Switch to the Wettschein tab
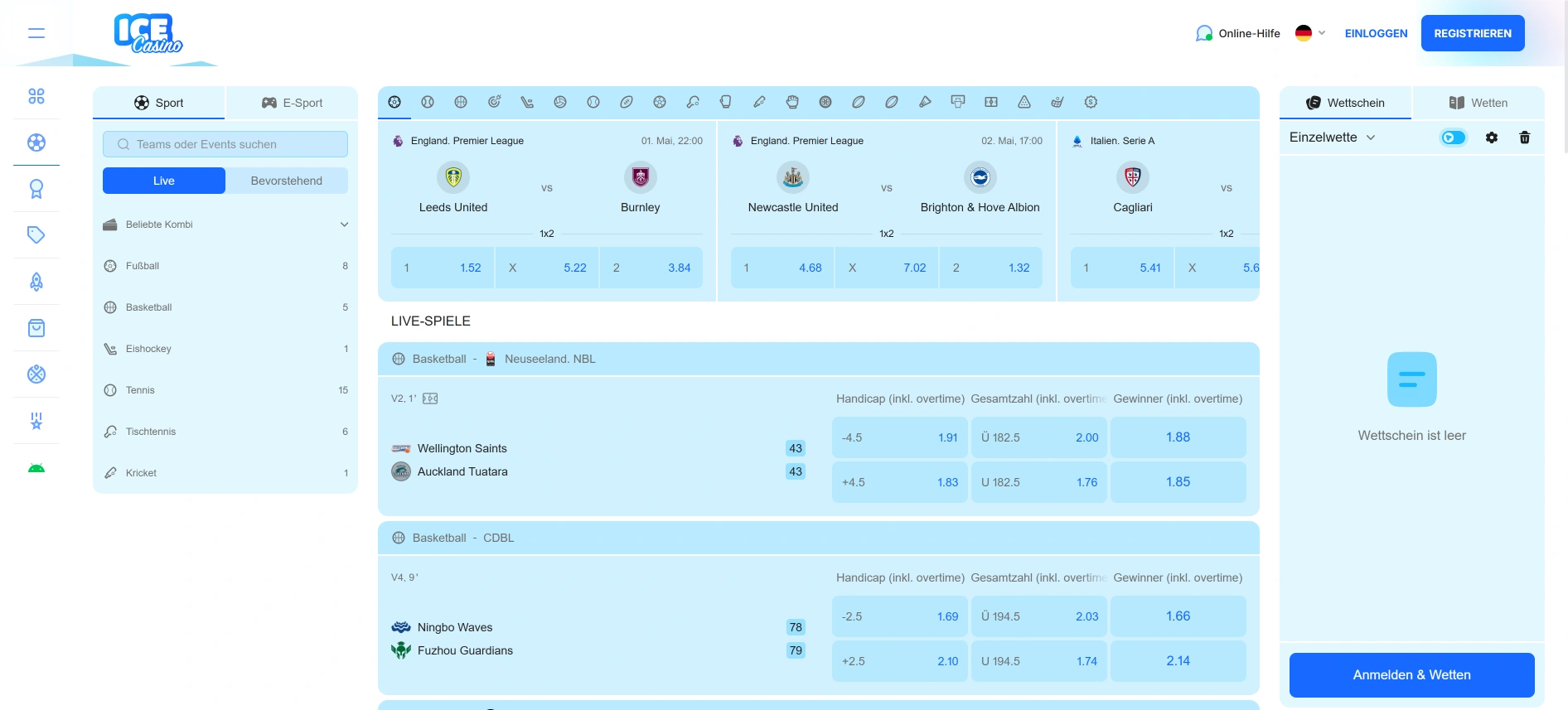The height and width of the screenshot is (710, 1568). (x=1346, y=103)
